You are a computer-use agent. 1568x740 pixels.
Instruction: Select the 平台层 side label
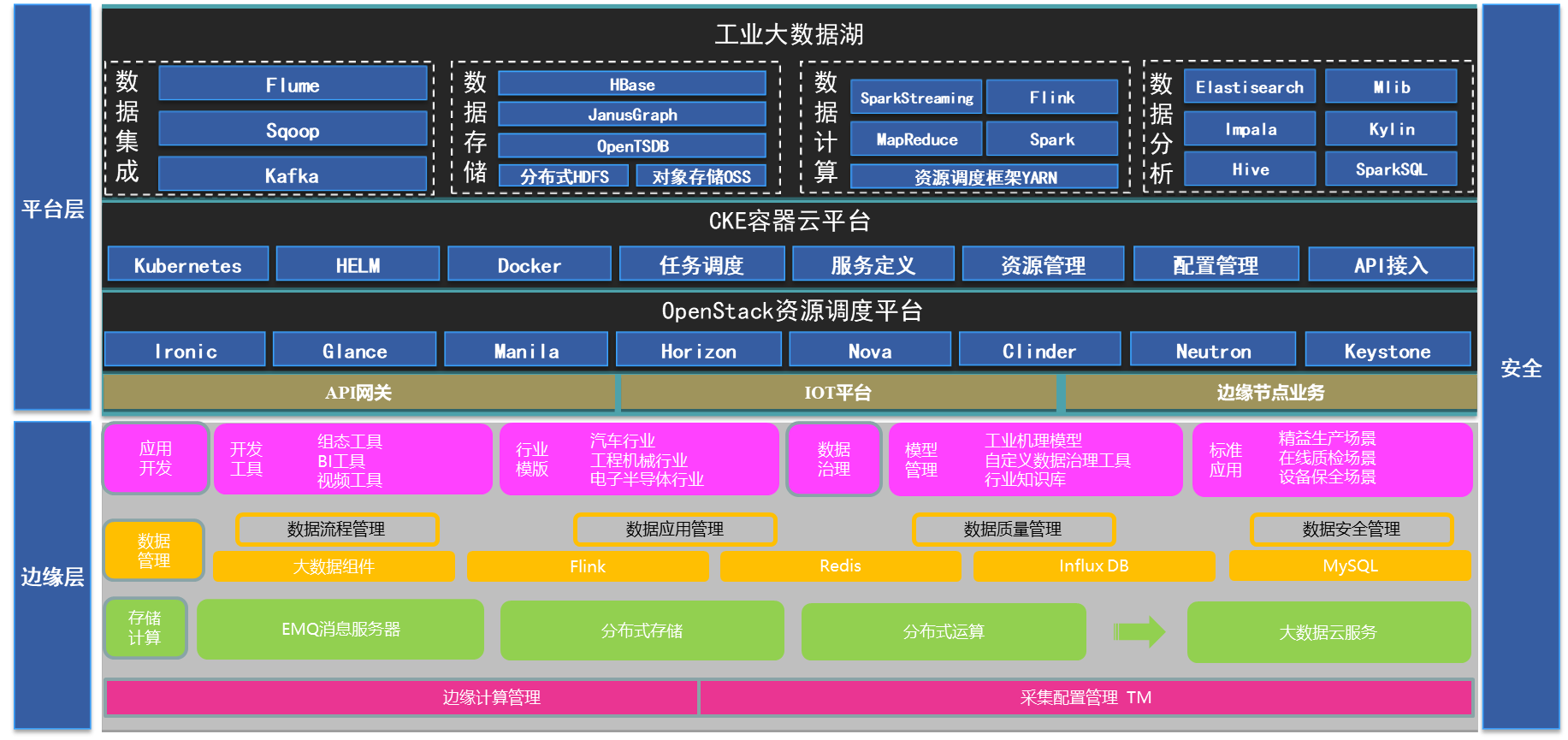[x=52, y=208]
